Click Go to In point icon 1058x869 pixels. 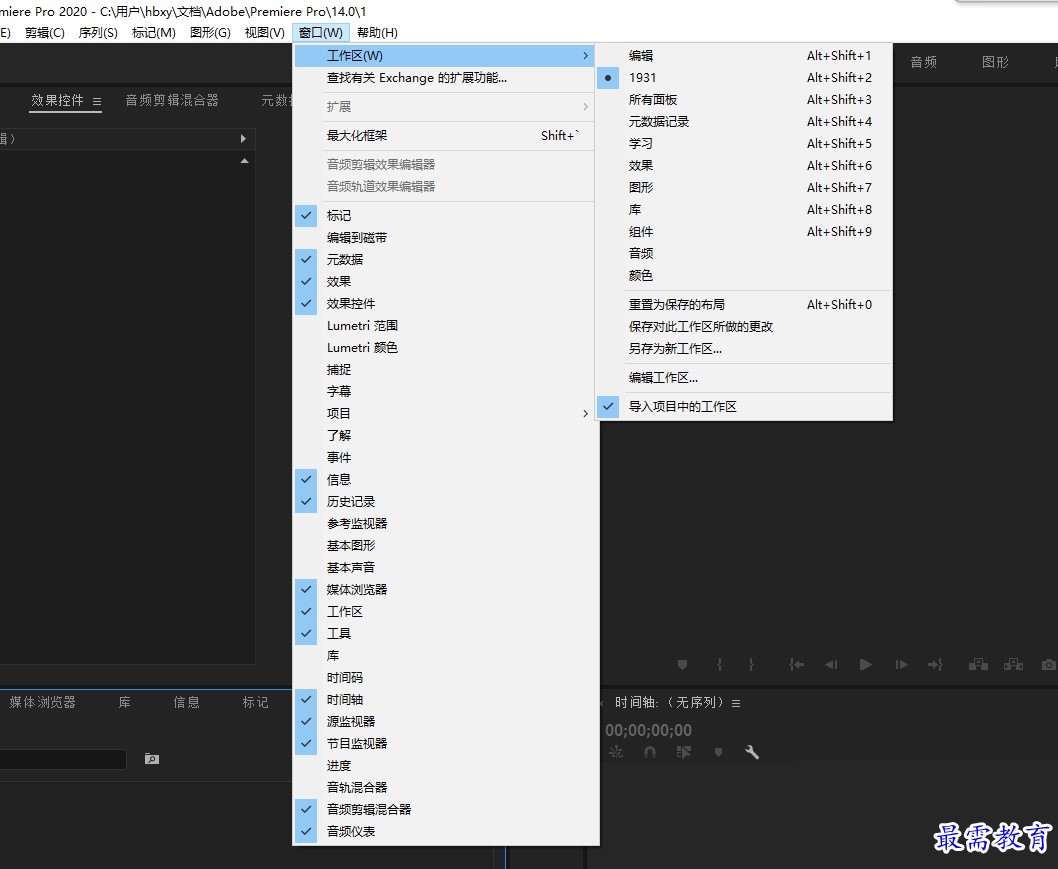point(797,665)
